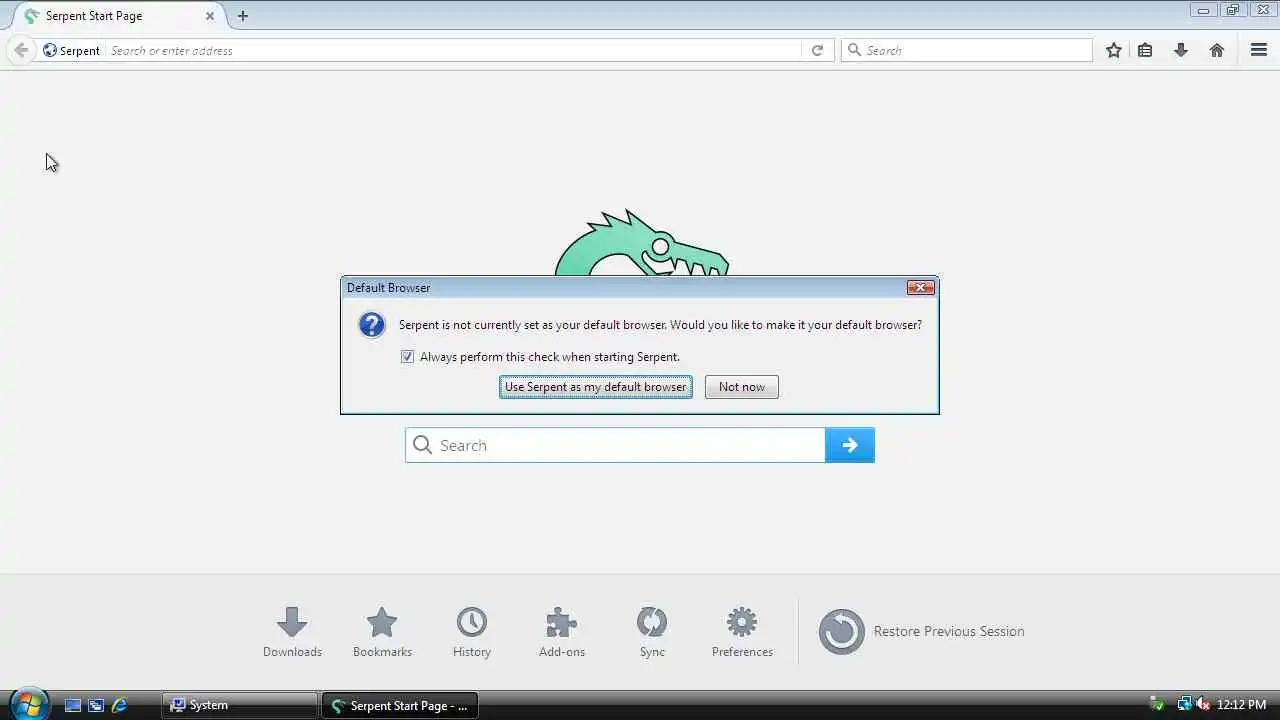Click Switch between windows quick launch icon
The width and height of the screenshot is (1280, 720).
coord(96,705)
